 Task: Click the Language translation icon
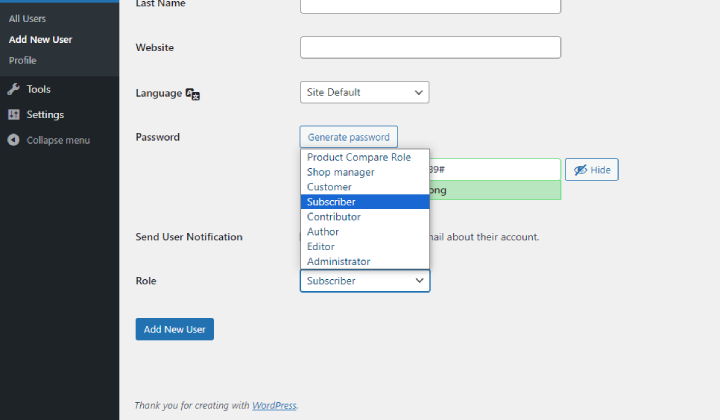pos(193,93)
